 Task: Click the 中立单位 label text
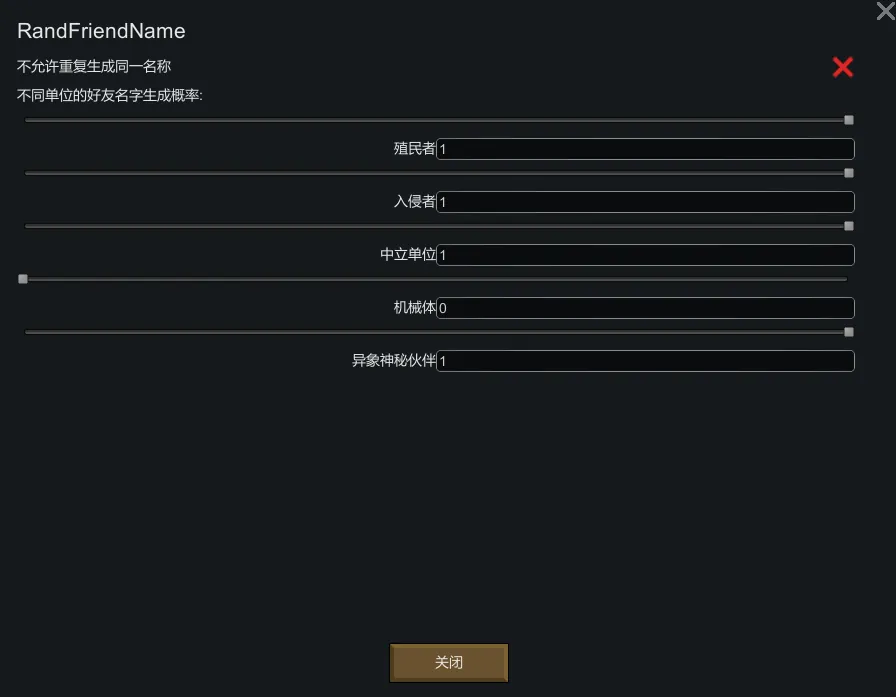tap(408, 255)
